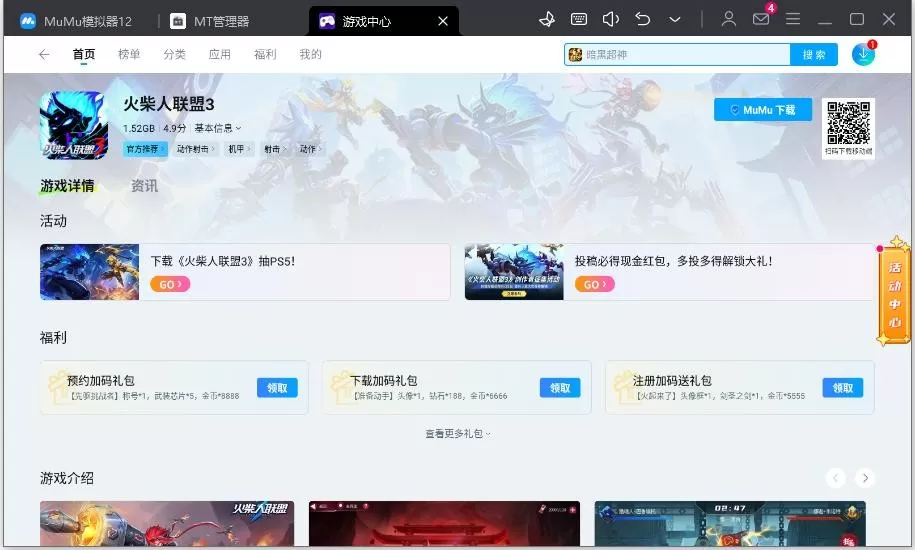Switch to the 游戏详情 tab
Screen dimensions: 915x550
[67, 186]
